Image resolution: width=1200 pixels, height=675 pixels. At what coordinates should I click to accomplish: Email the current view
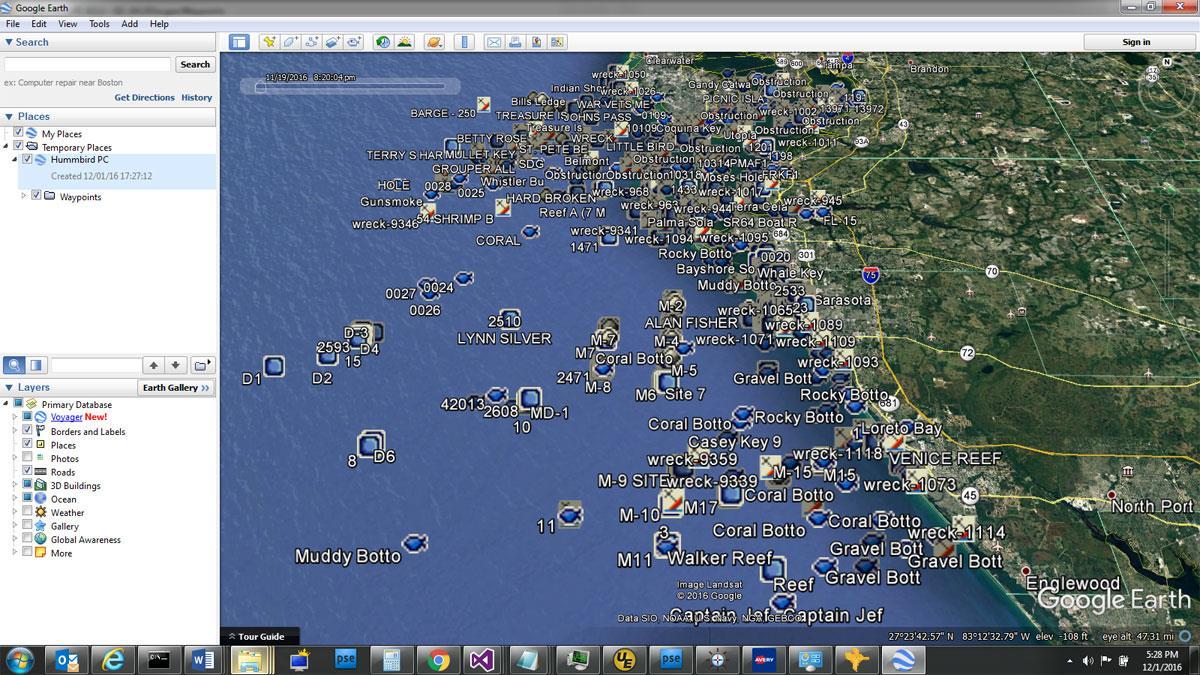pyautogui.click(x=493, y=42)
